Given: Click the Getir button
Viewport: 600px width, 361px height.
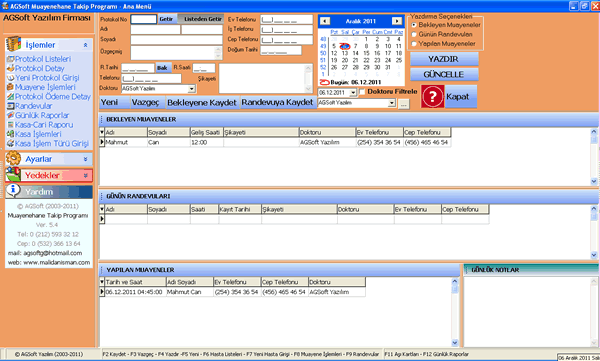Looking at the screenshot, I should pyautogui.click(x=166, y=19).
